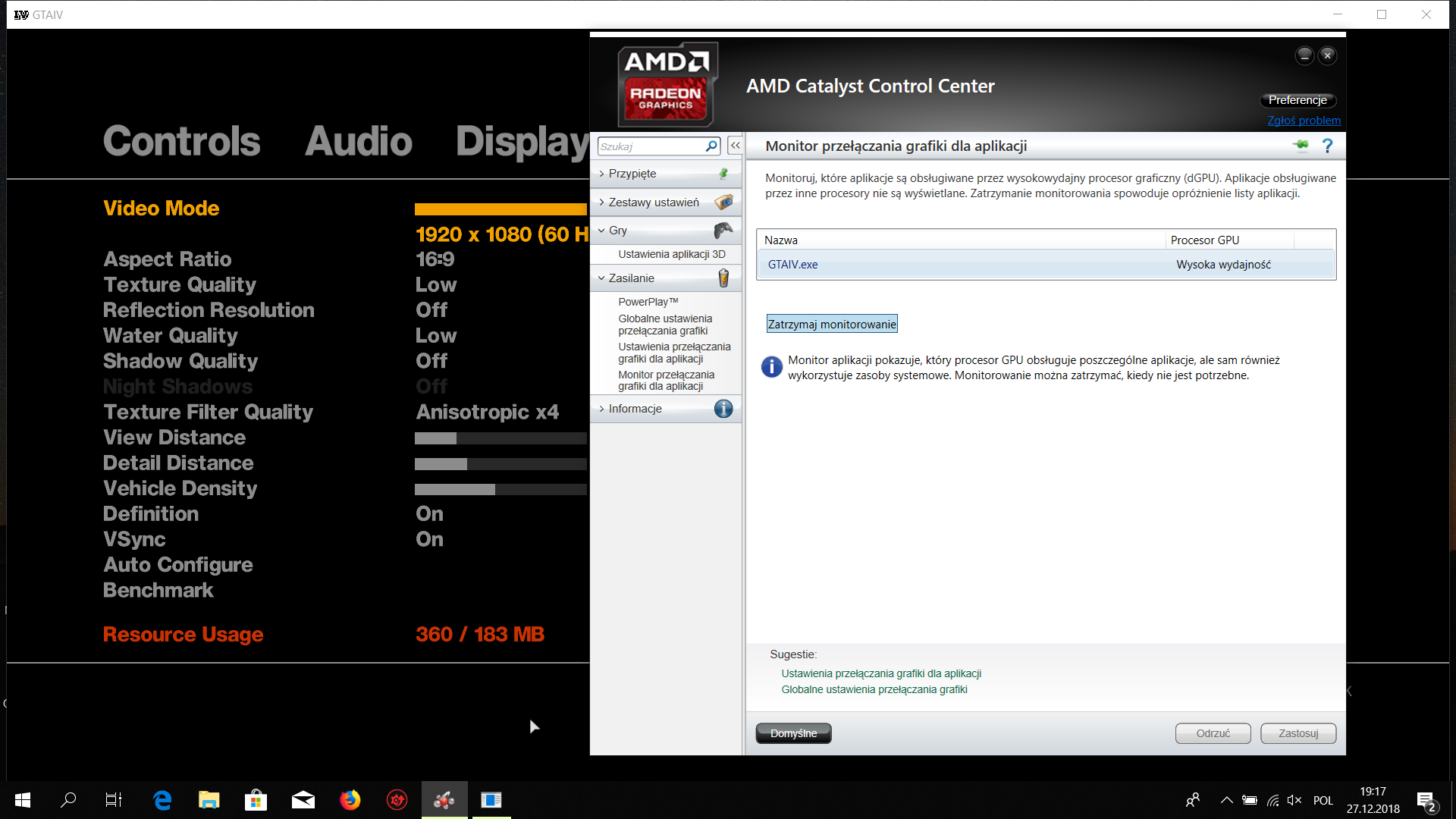The width and height of the screenshot is (1456, 819).
Task: Switch to the Controls tab in GTAIV
Action: pos(182,142)
